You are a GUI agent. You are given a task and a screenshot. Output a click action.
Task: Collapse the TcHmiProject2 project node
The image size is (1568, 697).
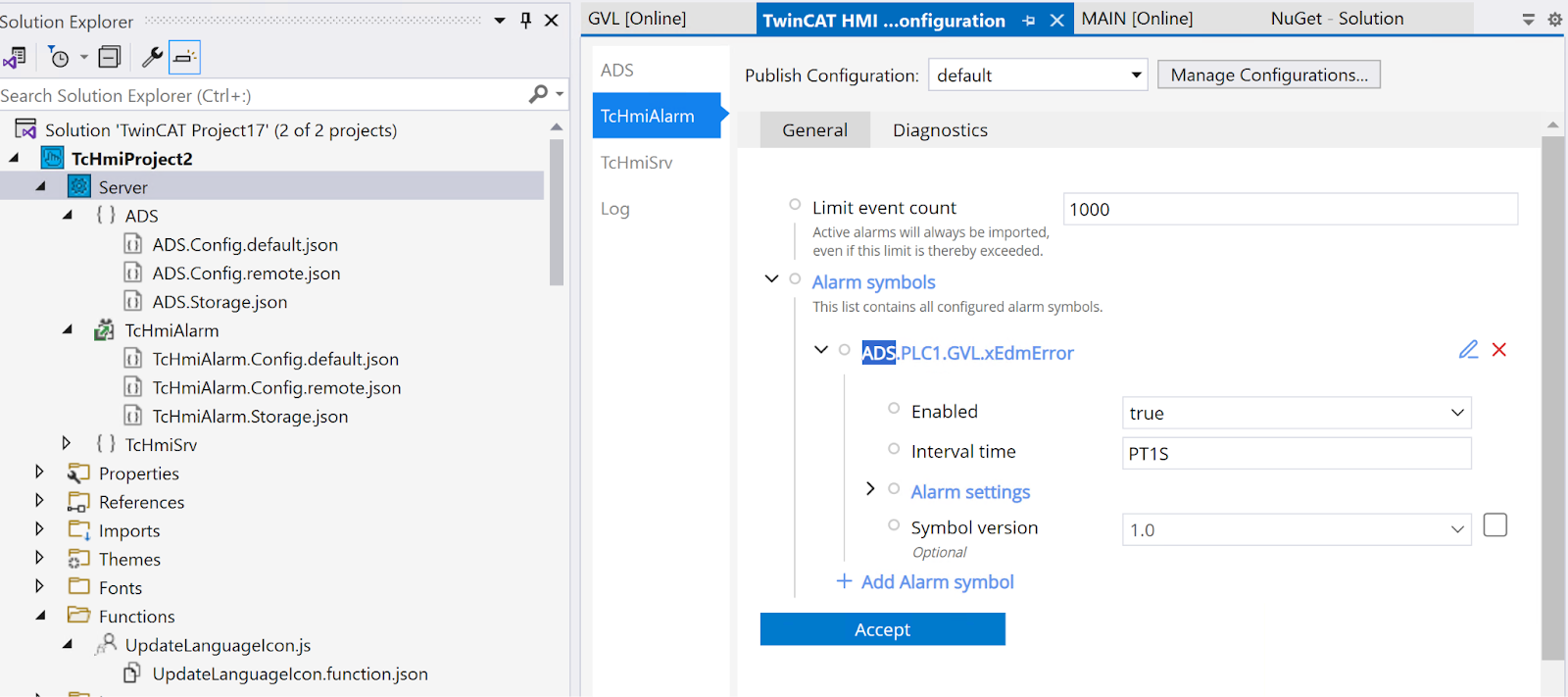pyautogui.click(x=14, y=158)
